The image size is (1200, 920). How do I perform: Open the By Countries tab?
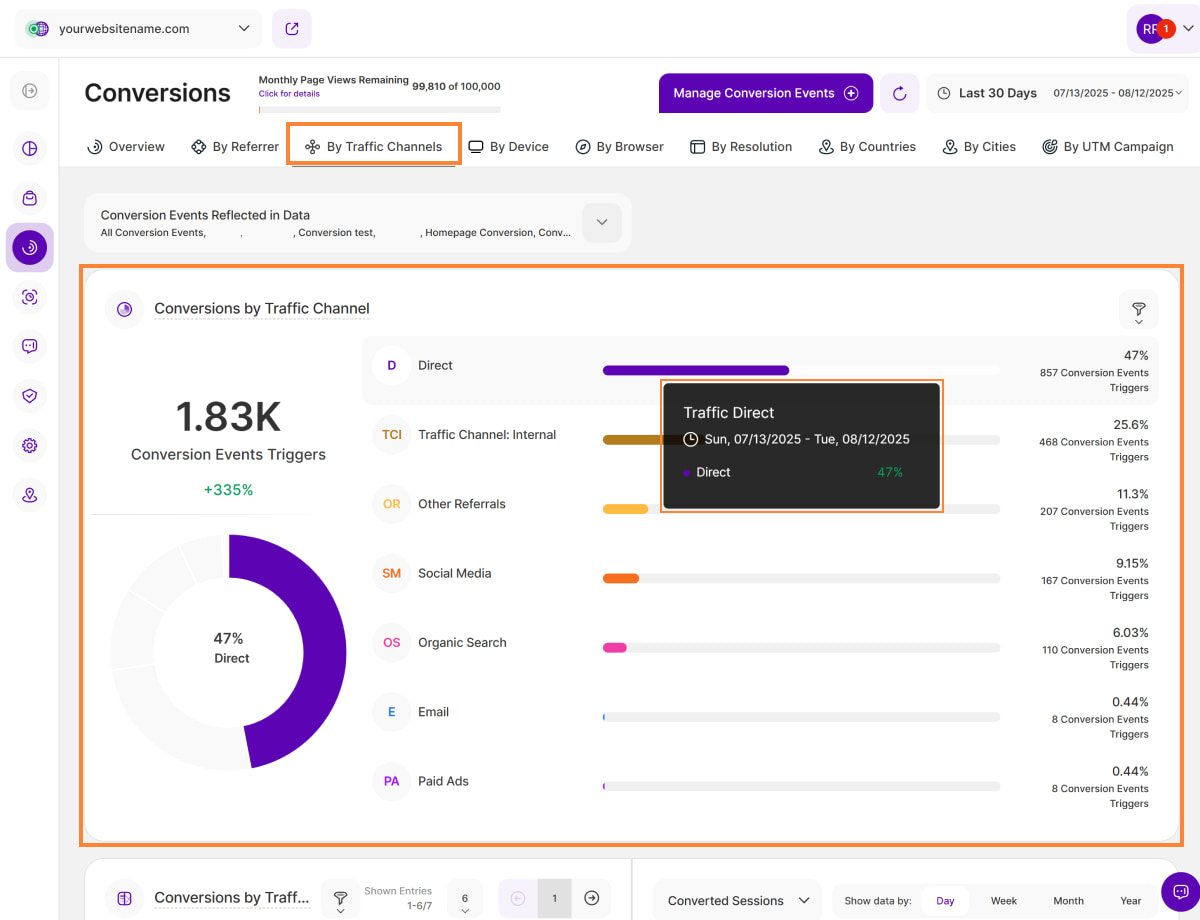pos(867,147)
